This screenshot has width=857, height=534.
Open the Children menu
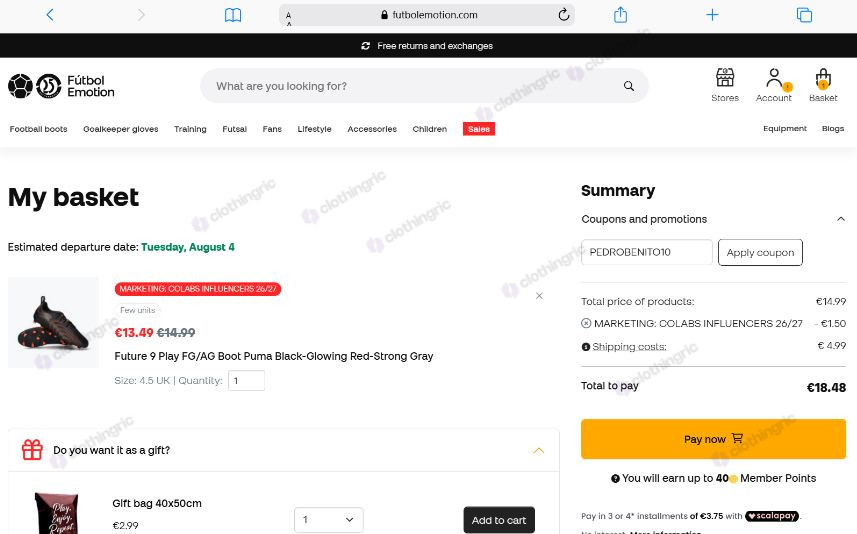(430, 129)
